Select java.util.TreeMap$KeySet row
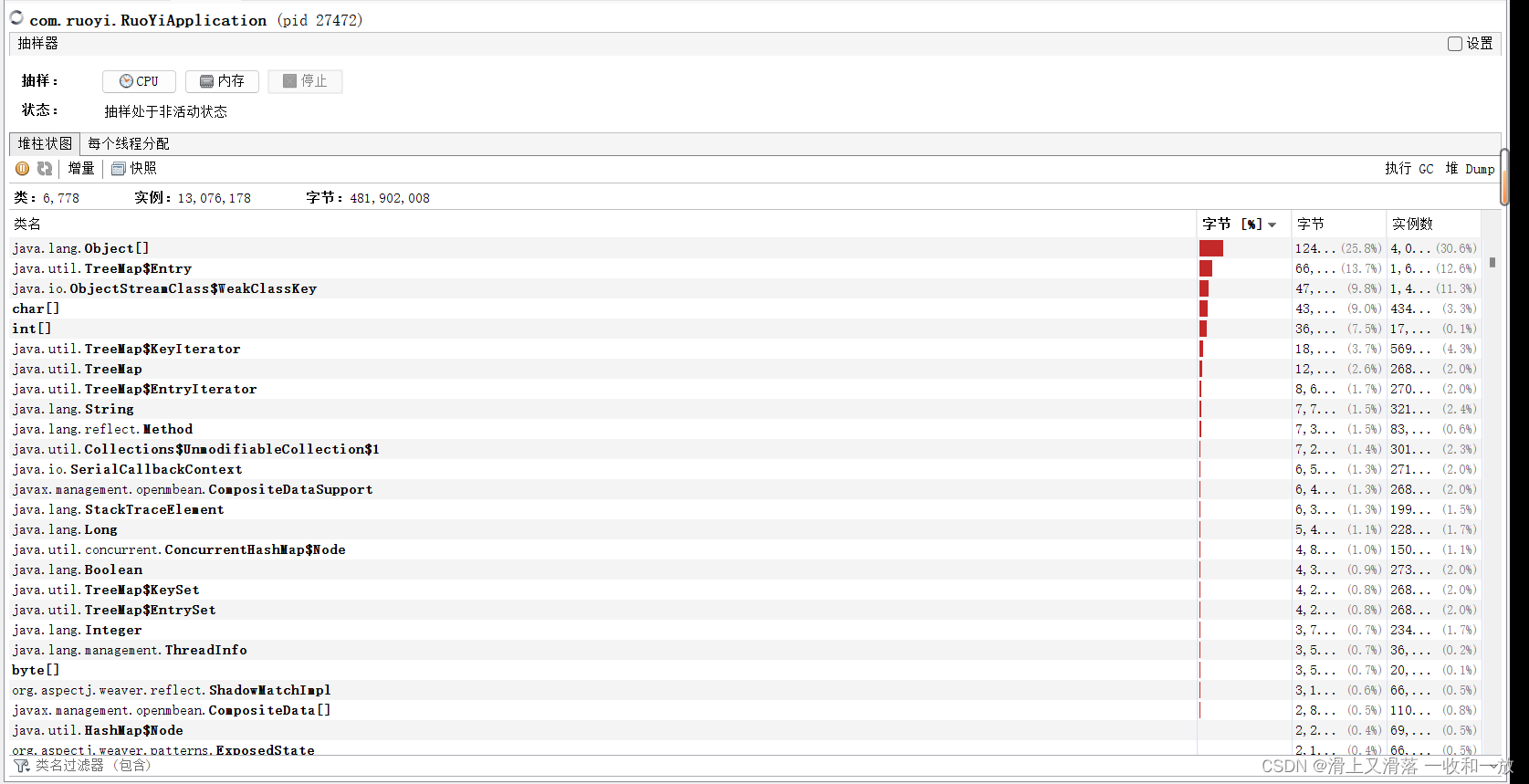Image resolution: width=1529 pixels, height=784 pixels. [745, 590]
